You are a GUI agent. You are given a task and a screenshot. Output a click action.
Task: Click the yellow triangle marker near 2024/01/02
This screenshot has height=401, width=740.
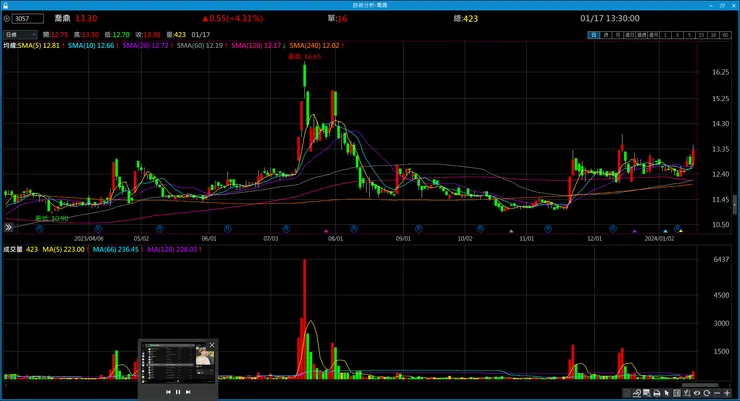(x=681, y=231)
